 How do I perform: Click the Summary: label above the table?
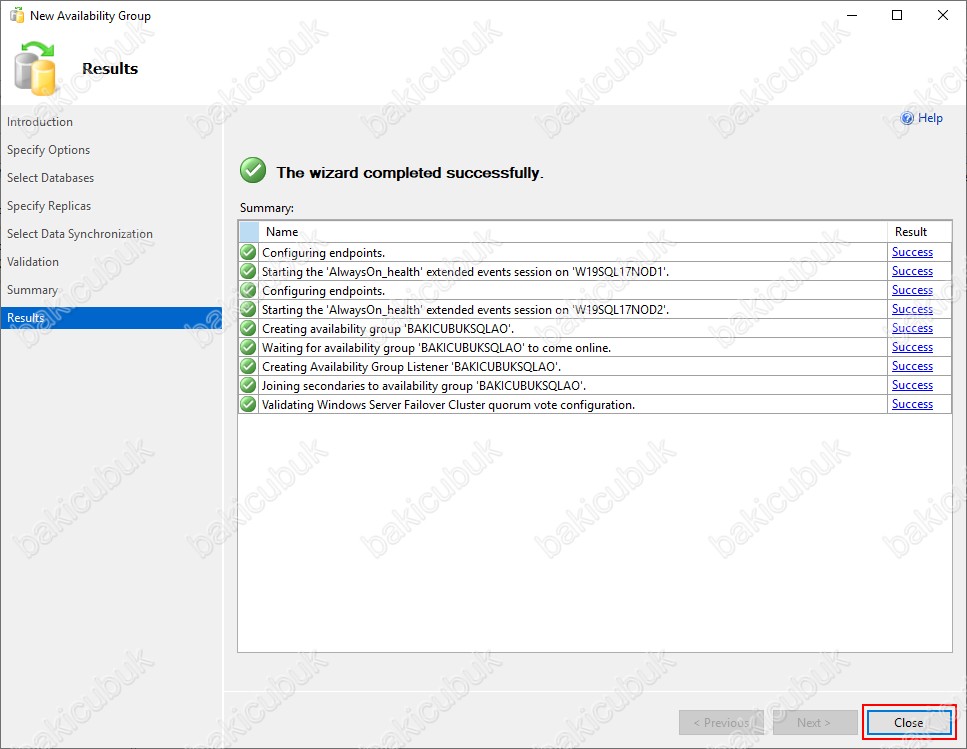point(266,208)
